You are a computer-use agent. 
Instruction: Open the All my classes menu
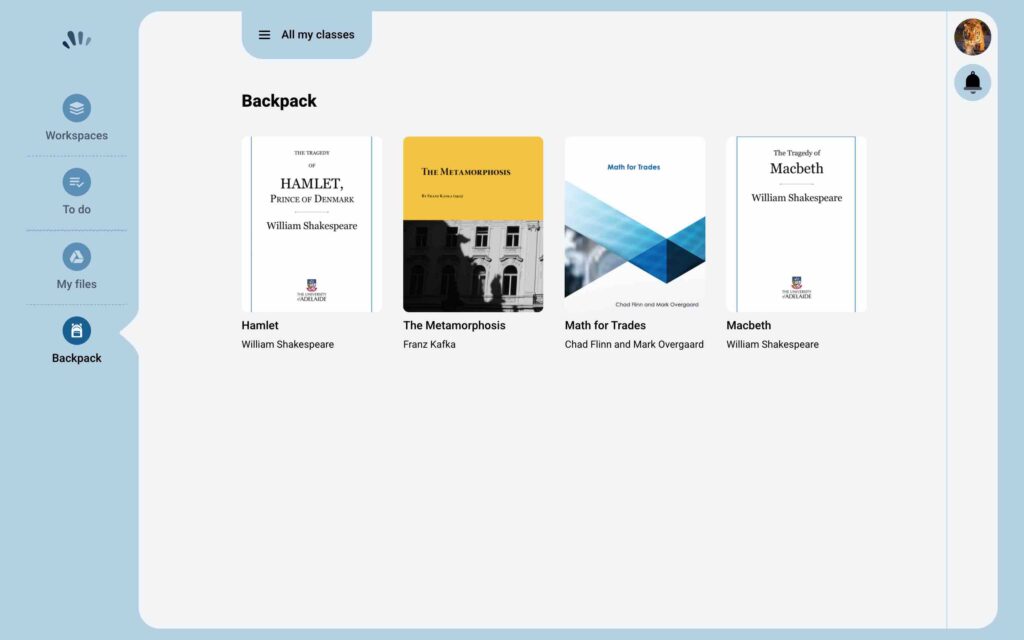315,34
